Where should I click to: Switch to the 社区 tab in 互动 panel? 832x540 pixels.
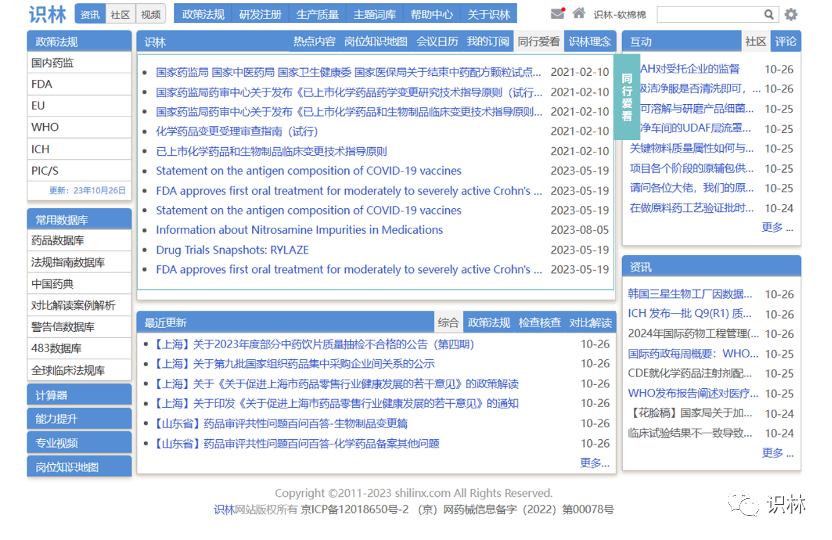click(x=756, y=41)
